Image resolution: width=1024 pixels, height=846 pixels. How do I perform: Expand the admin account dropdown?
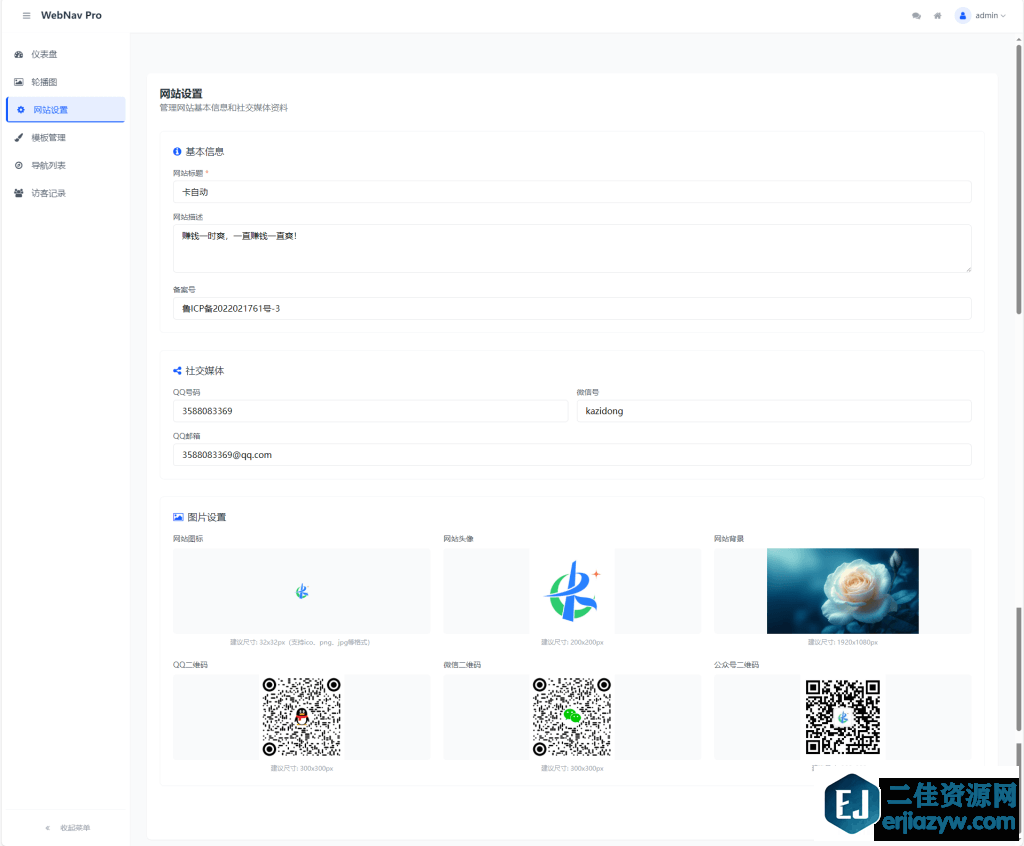990,16
